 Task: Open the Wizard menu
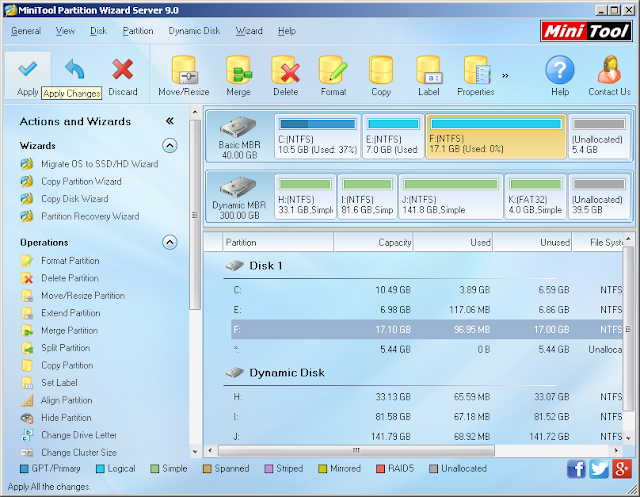click(x=249, y=31)
